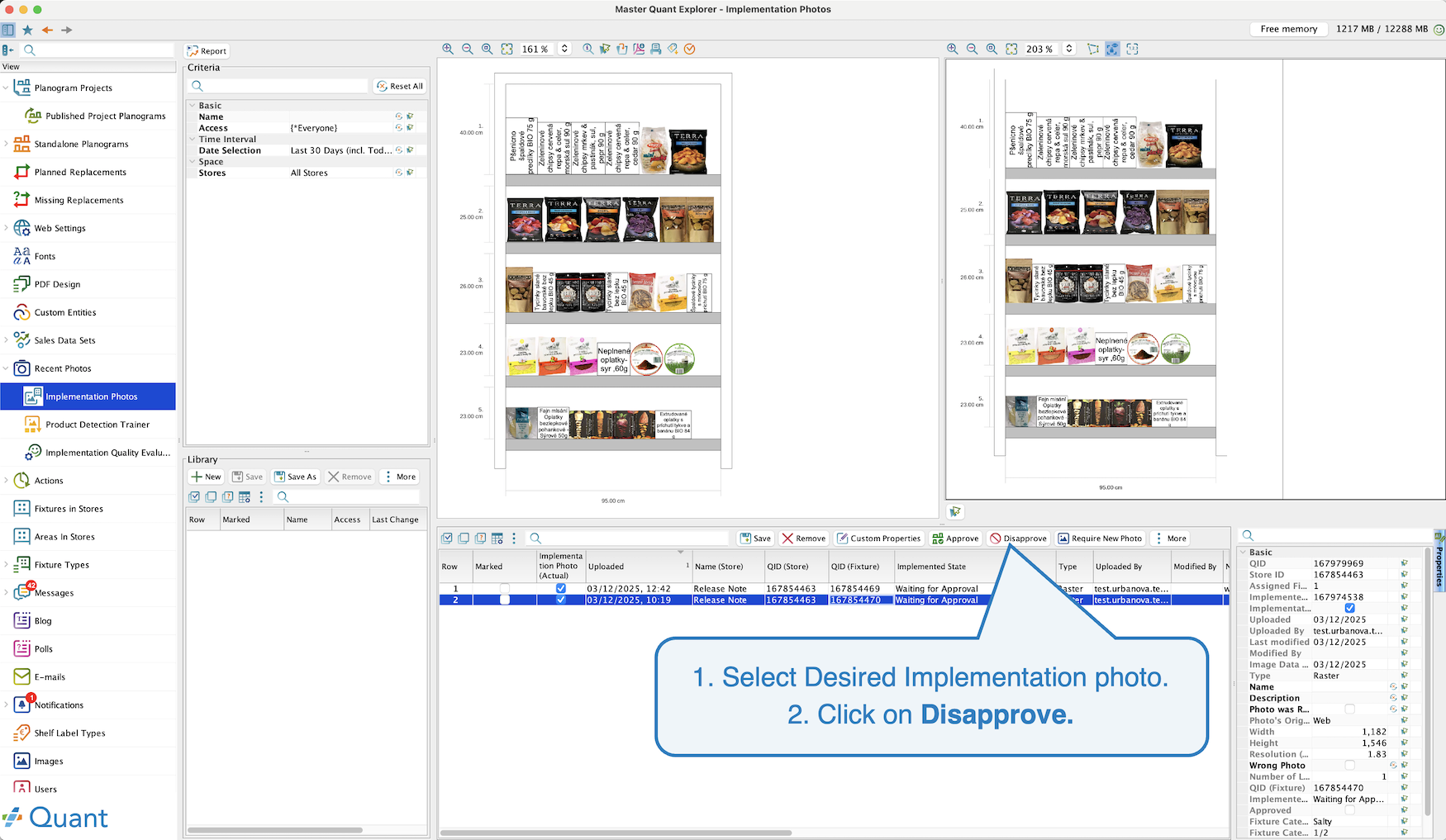Screen dimensions: 1446x840
Task: Click the horizontal scrollbar under photos table
Action: click(x=616, y=833)
